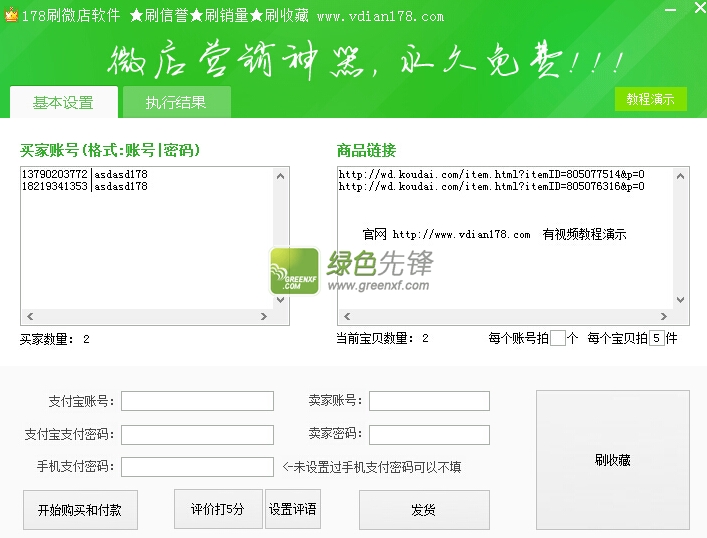Select buyer account row 18219341353

pos(85,186)
